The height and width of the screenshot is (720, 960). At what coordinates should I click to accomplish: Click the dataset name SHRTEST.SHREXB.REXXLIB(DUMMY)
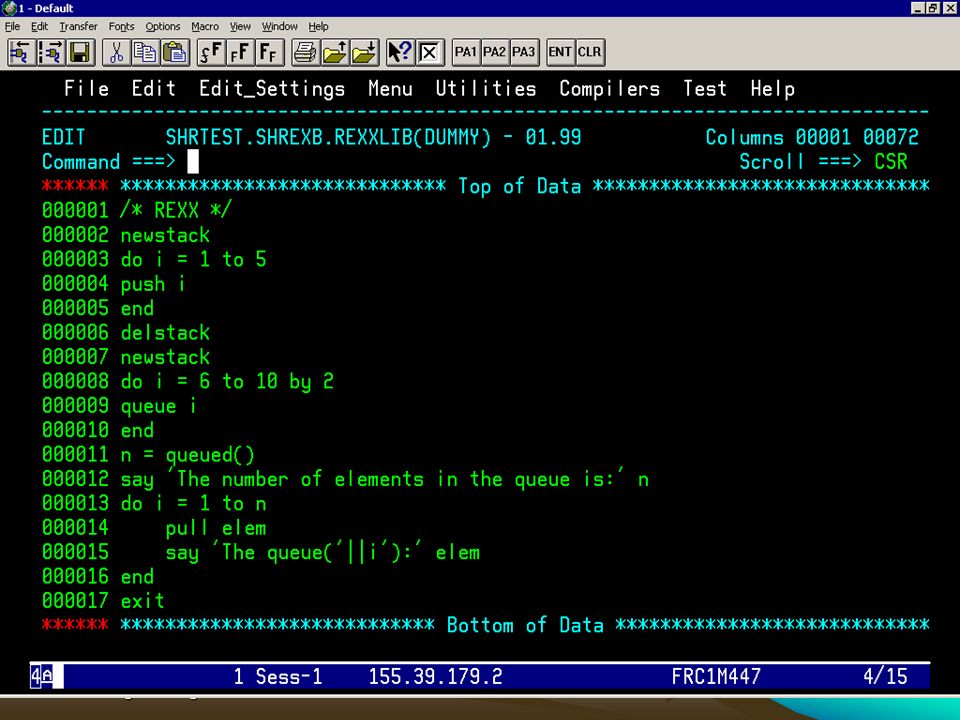tap(328, 137)
